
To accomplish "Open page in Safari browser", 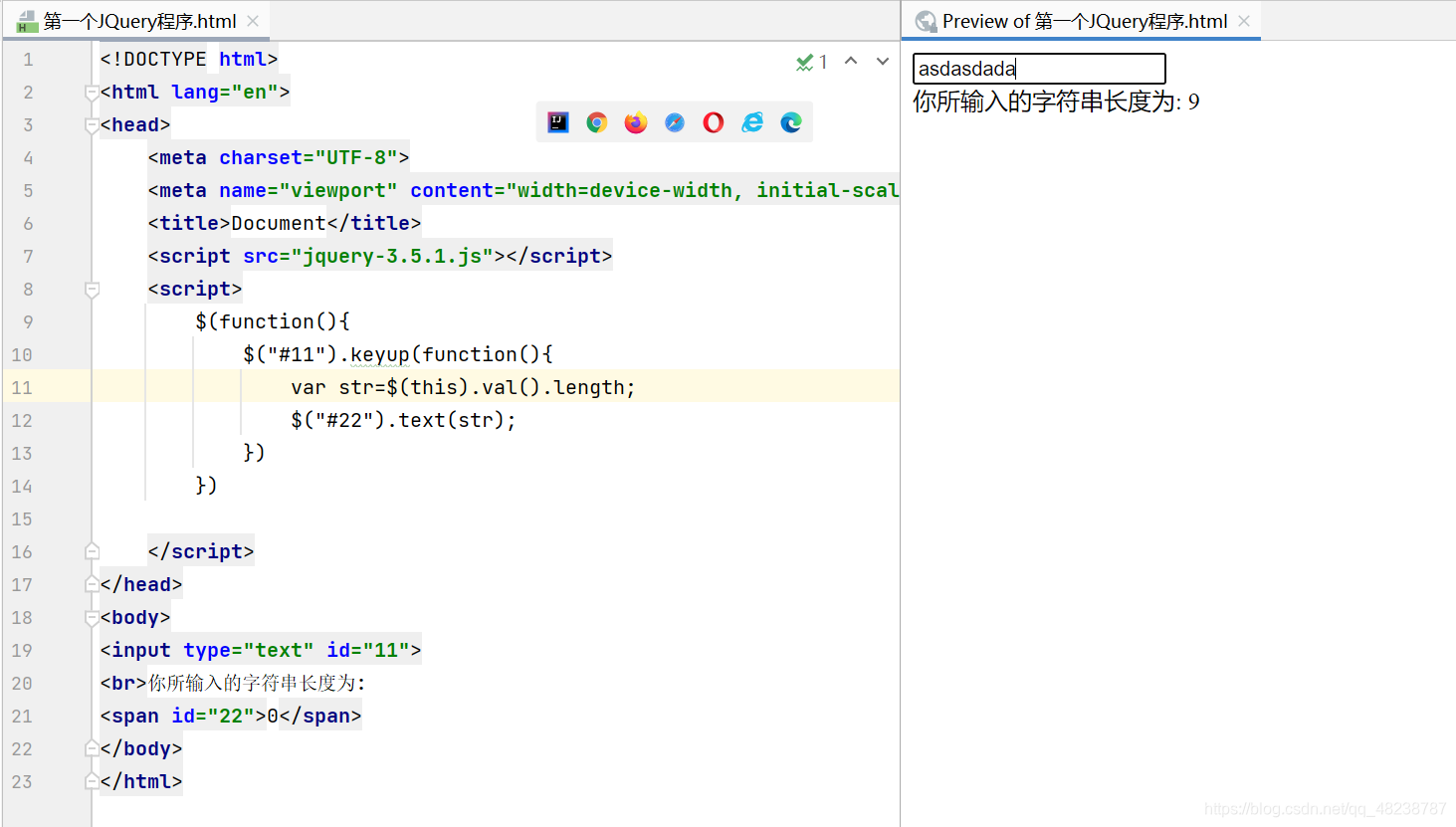I will pos(675,122).
